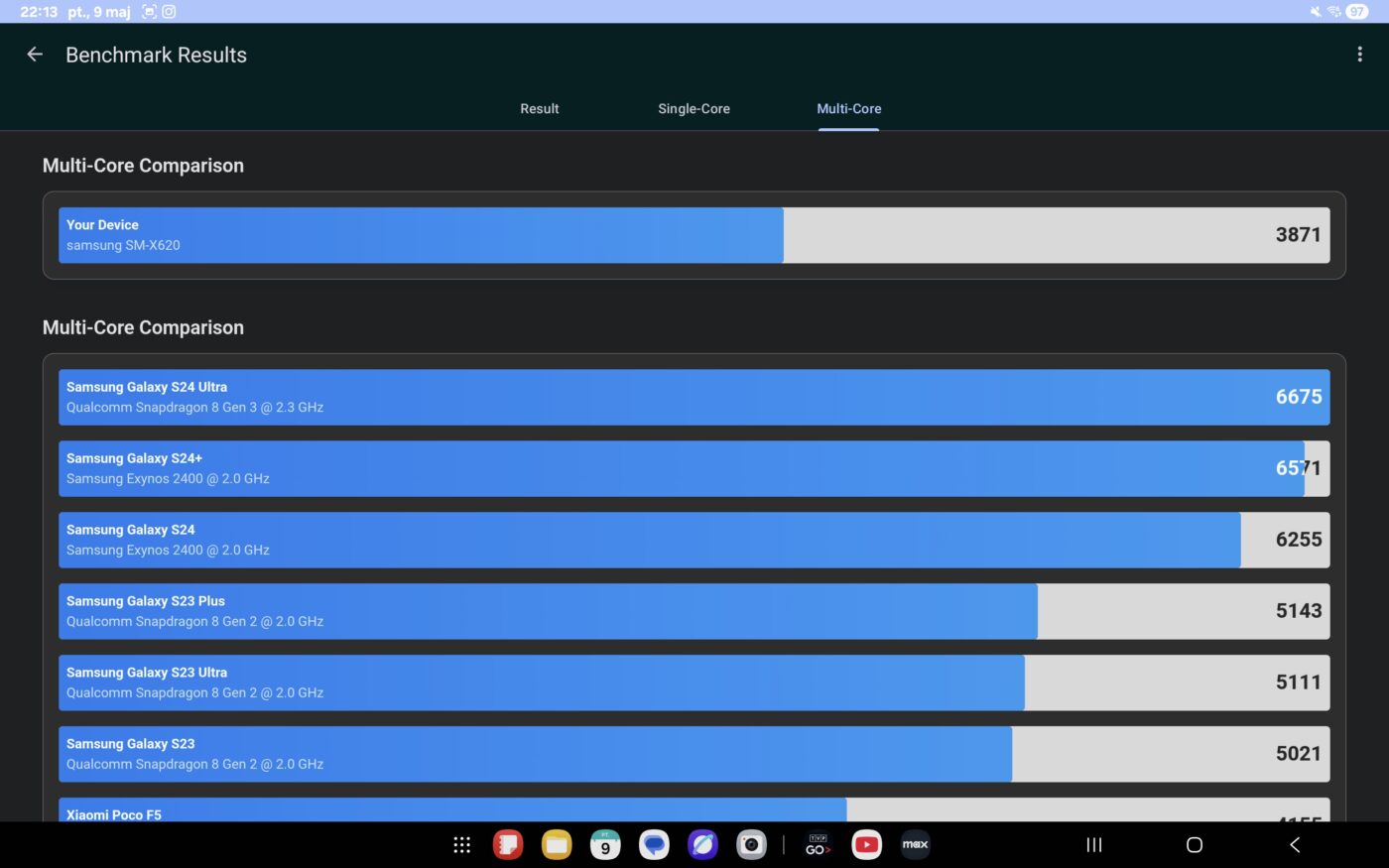Launch Samsung Notes from the taskbar

(508, 845)
